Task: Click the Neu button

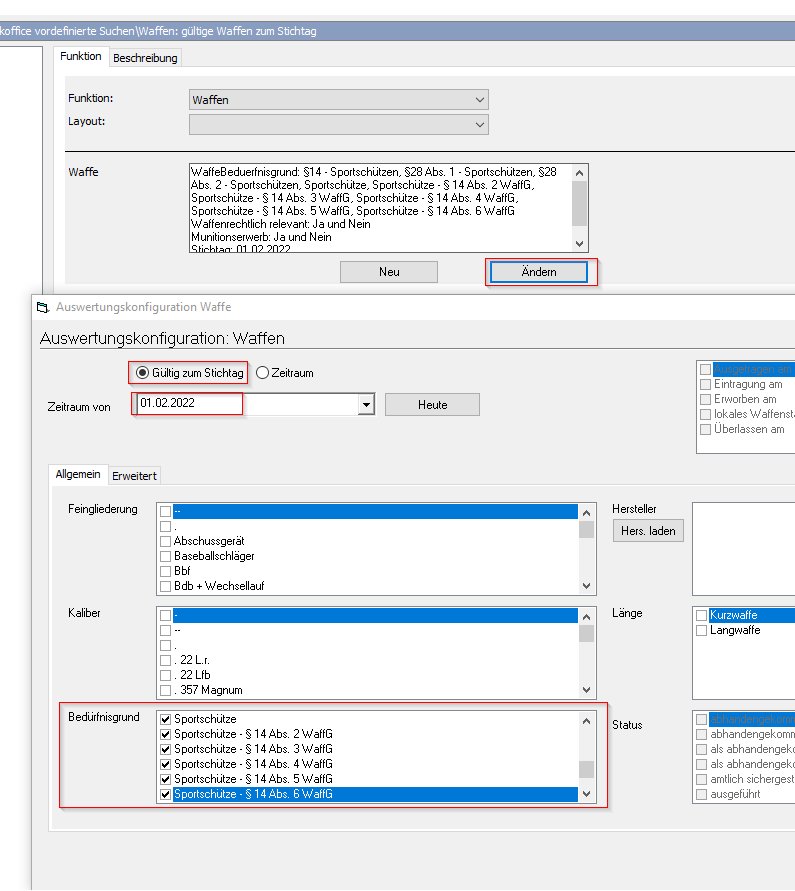Action: 389,272
